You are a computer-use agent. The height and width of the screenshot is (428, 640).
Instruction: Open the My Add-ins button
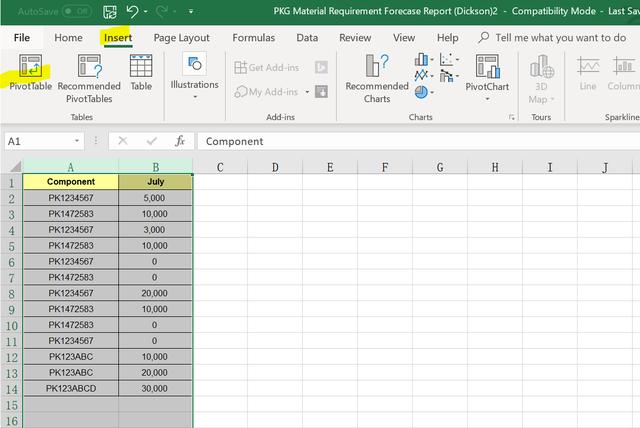click(266, 92)
